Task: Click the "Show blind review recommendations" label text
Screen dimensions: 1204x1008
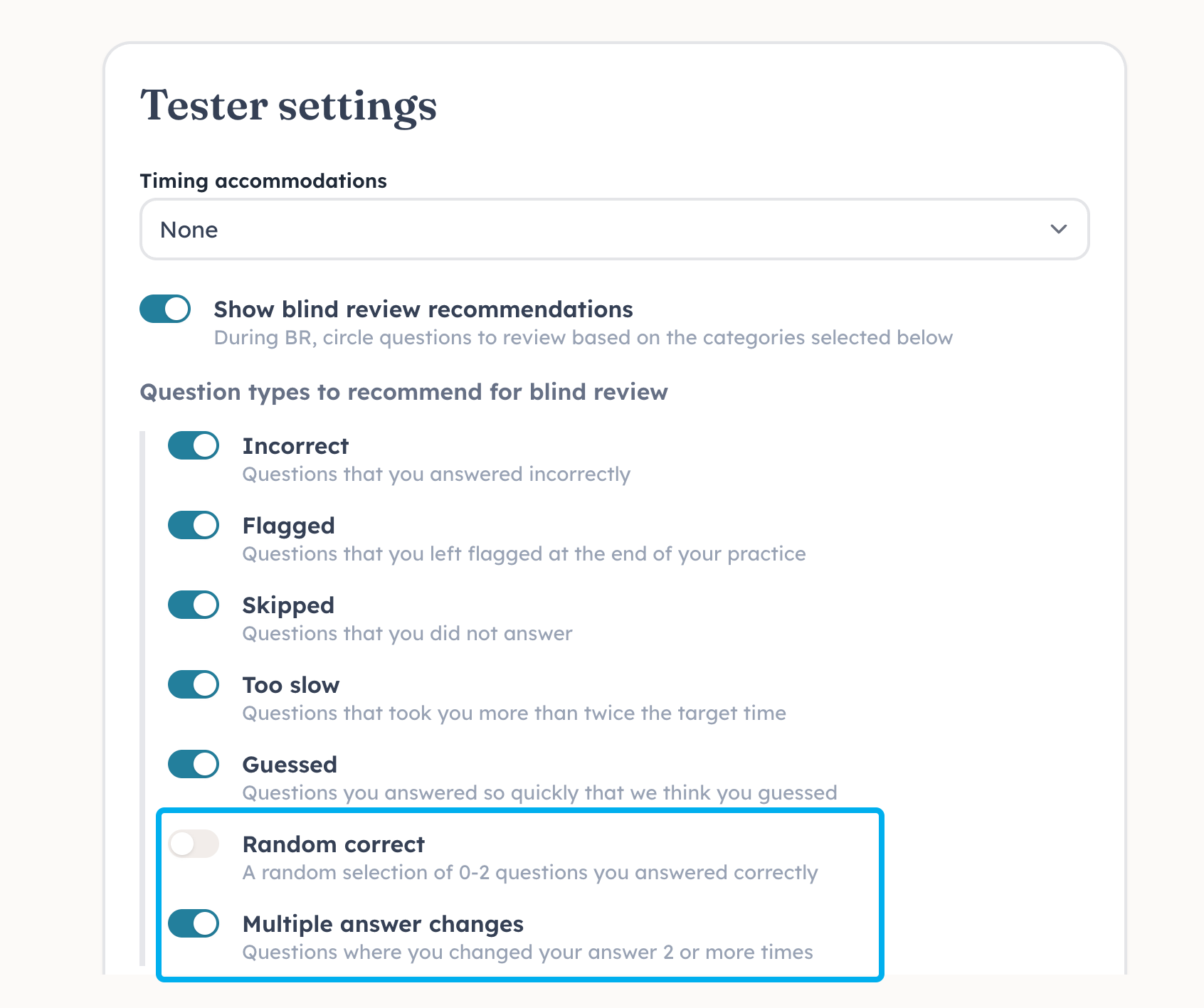Action: pyautogui.click(x=423, y=309)
